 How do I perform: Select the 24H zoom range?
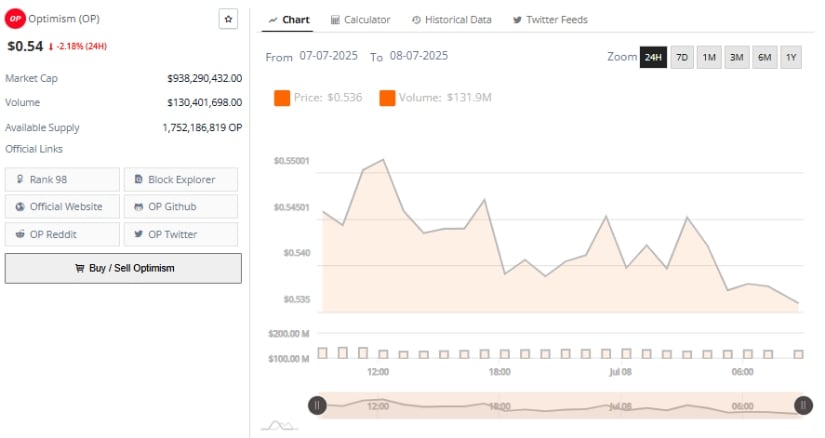pos(653,57)
